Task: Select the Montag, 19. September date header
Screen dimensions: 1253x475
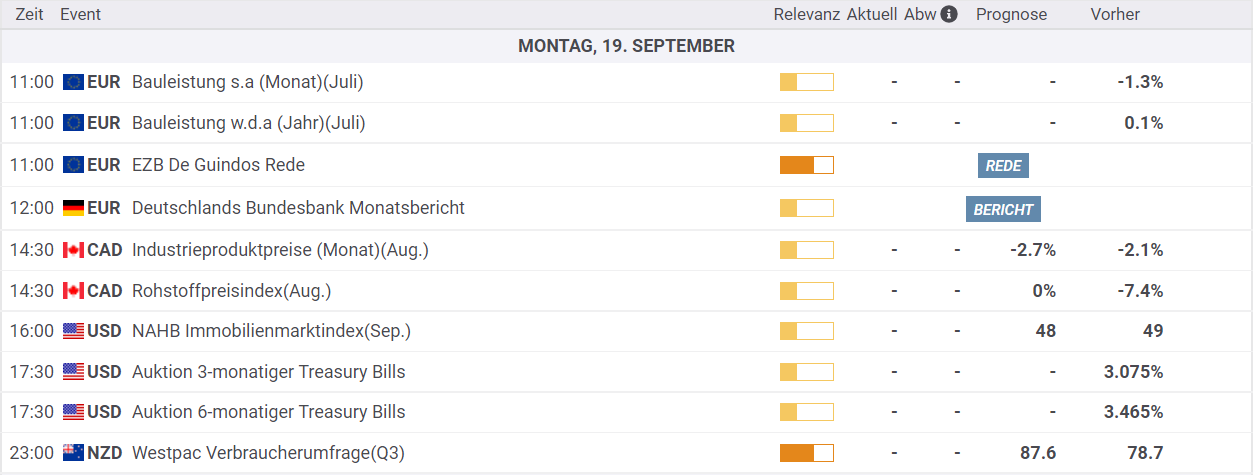Action: tap(626, 46)
